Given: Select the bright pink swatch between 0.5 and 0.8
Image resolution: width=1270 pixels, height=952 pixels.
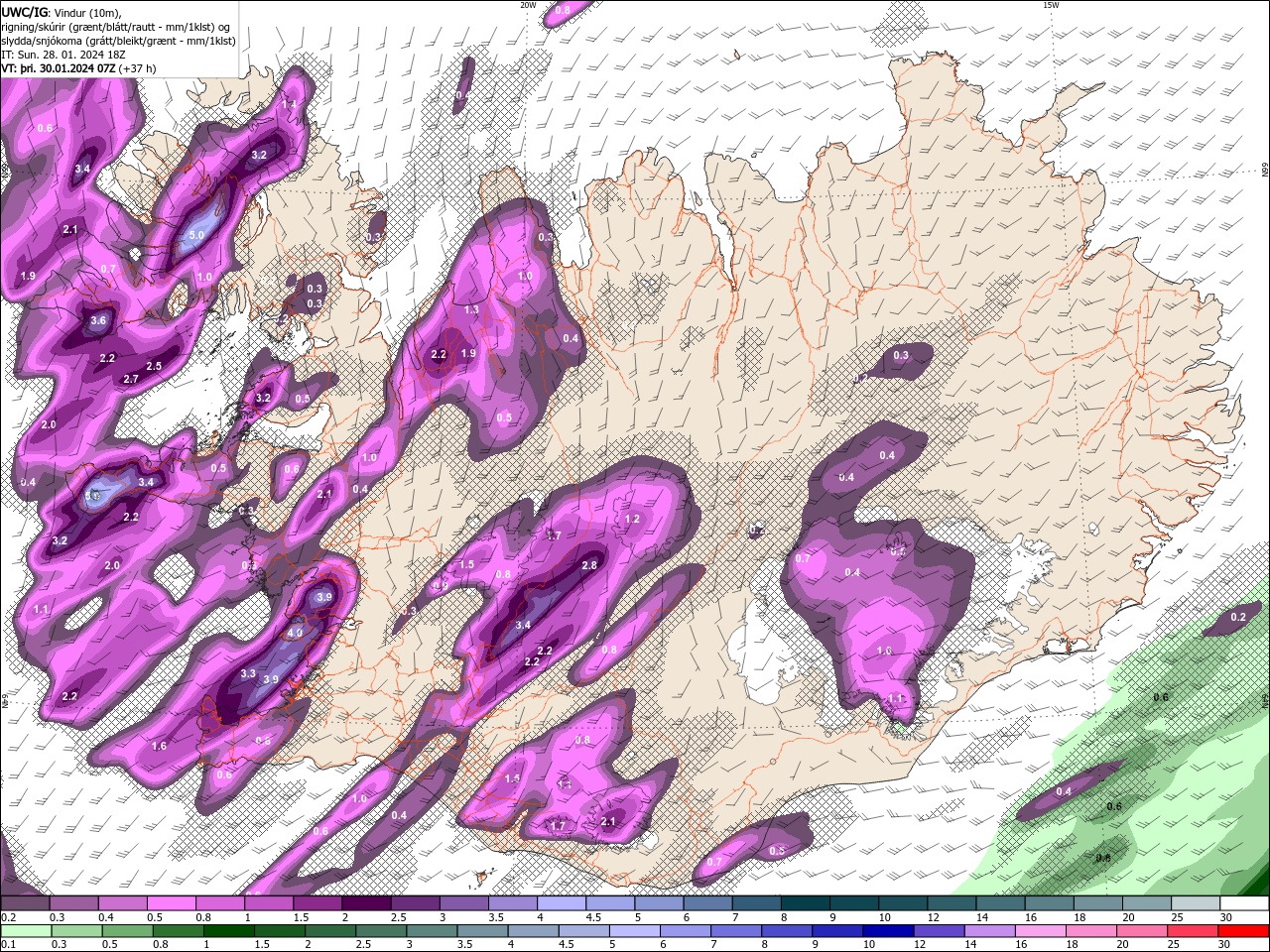Looking at the screenshot, I should click(x=171, y=903).
